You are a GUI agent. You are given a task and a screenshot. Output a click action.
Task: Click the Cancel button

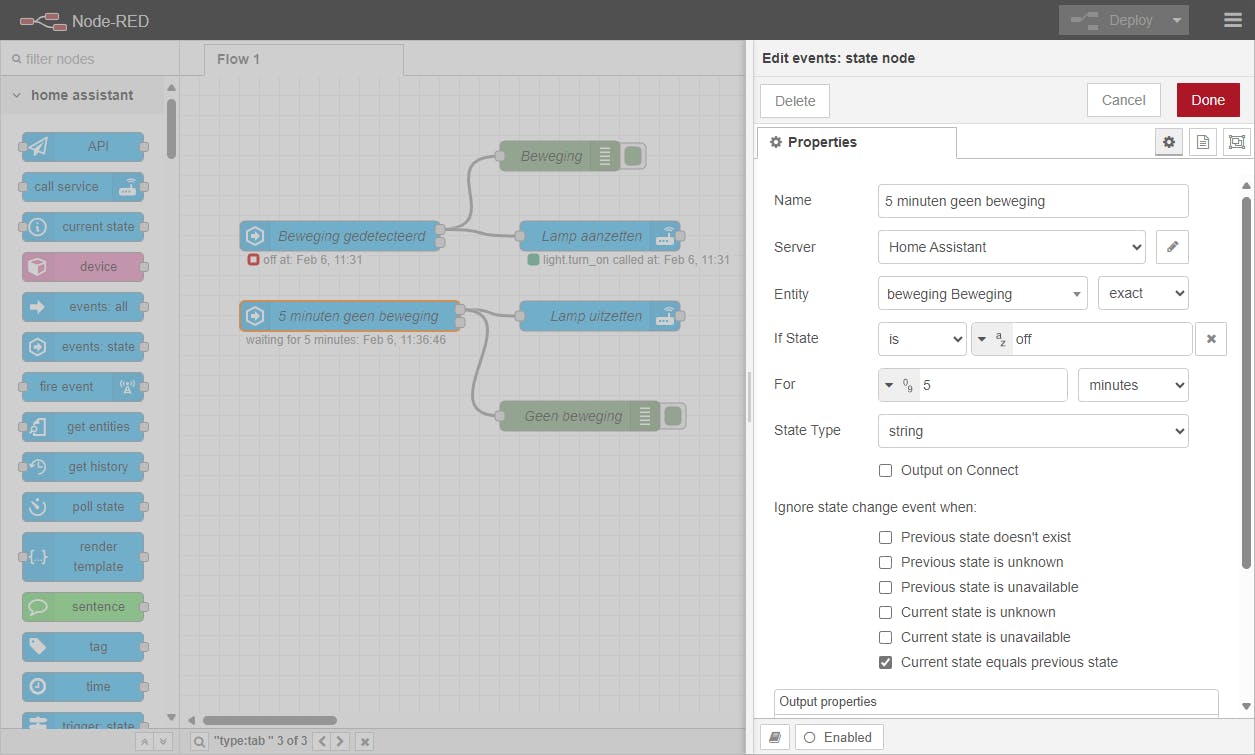click(x=1124, y=100)
